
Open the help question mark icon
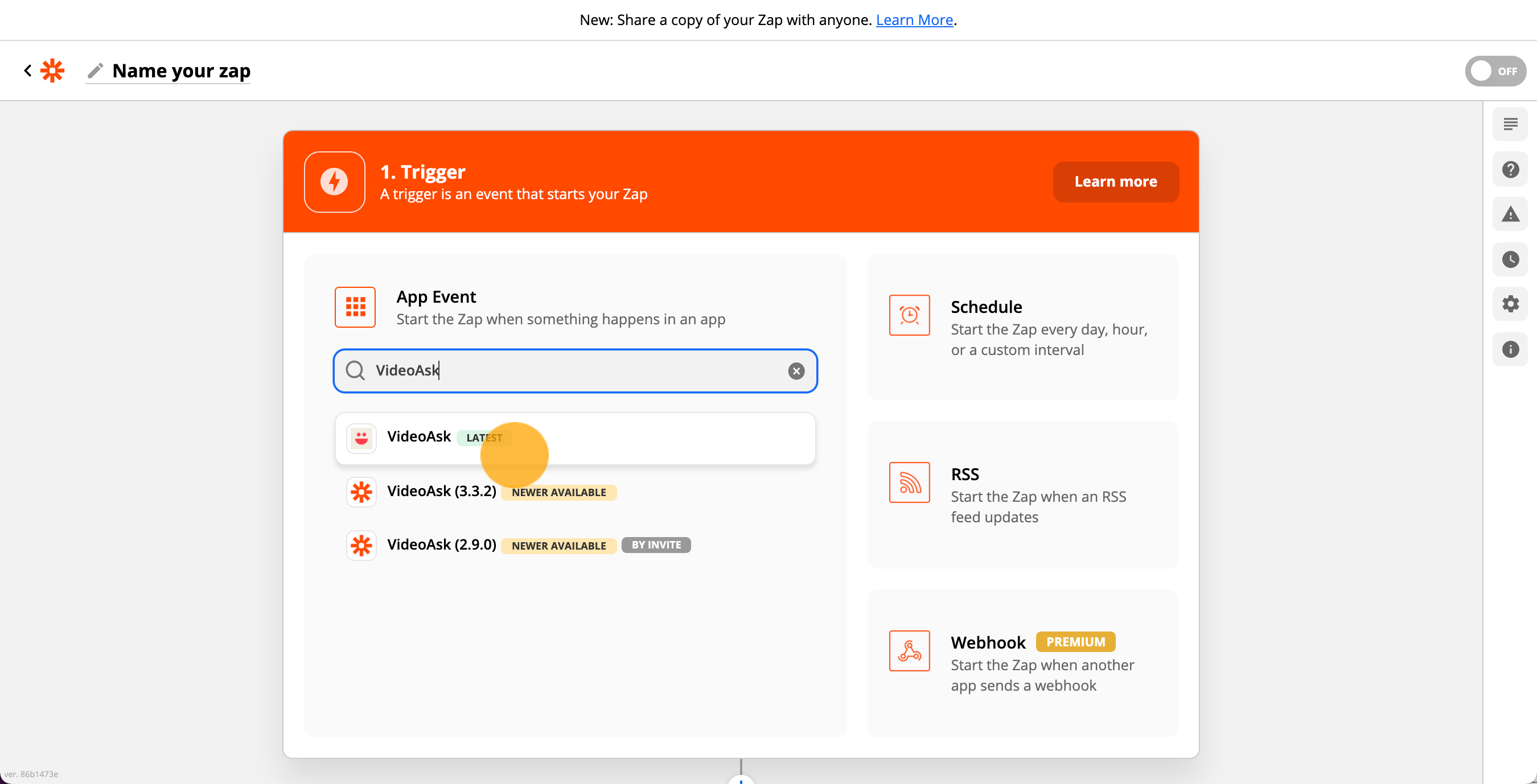tap(1510, 170)
